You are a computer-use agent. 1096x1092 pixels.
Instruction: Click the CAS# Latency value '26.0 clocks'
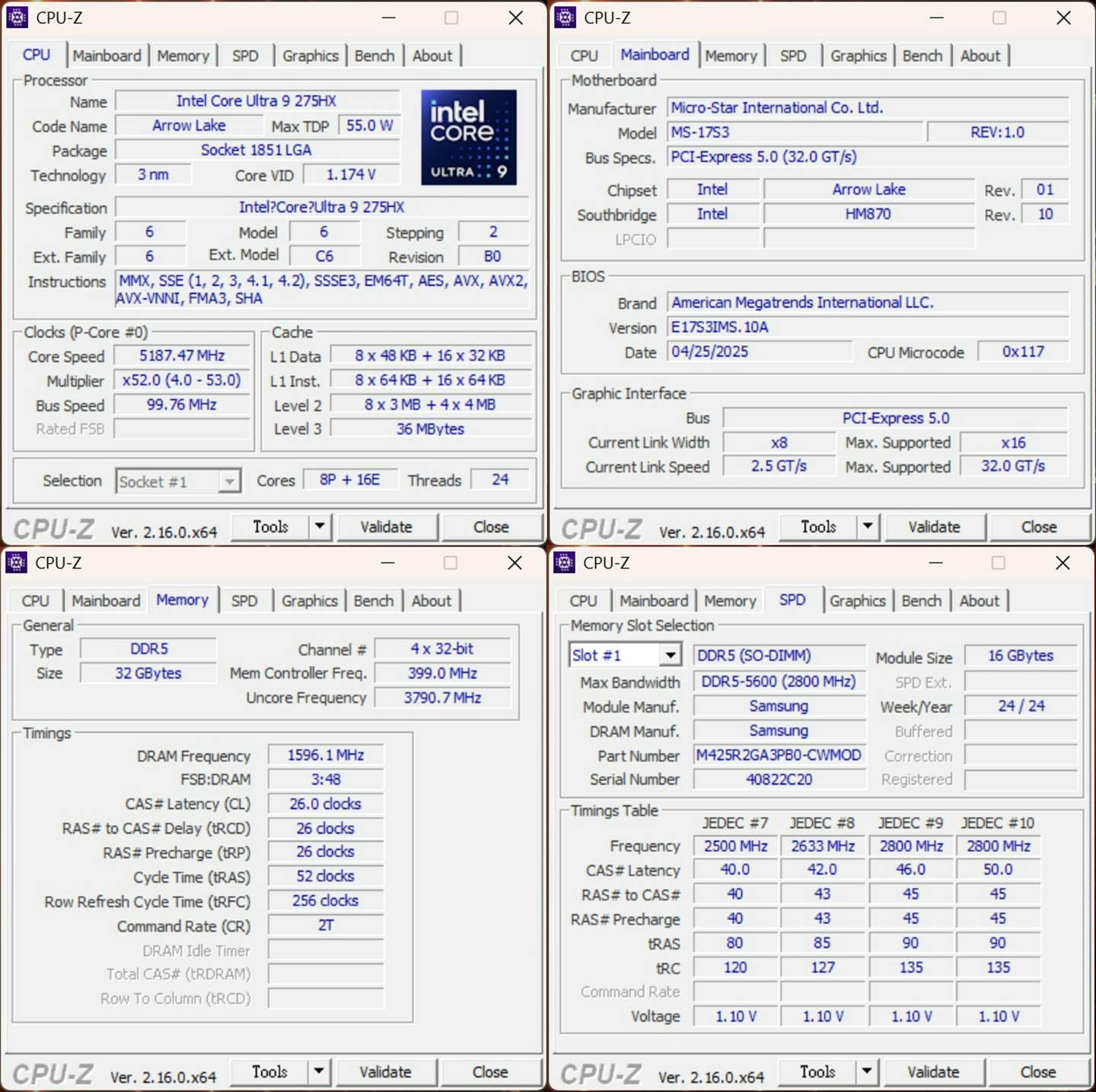[x=326, y=804]
